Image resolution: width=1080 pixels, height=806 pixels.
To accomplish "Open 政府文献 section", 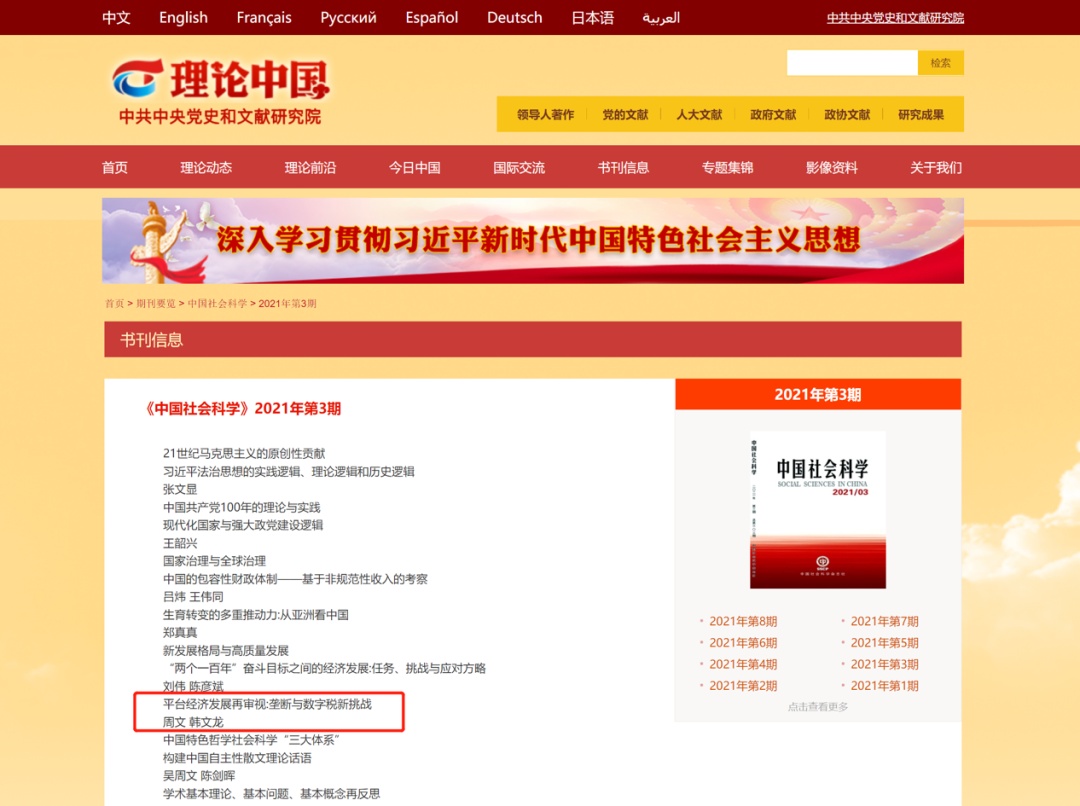I will coord(773,114).
